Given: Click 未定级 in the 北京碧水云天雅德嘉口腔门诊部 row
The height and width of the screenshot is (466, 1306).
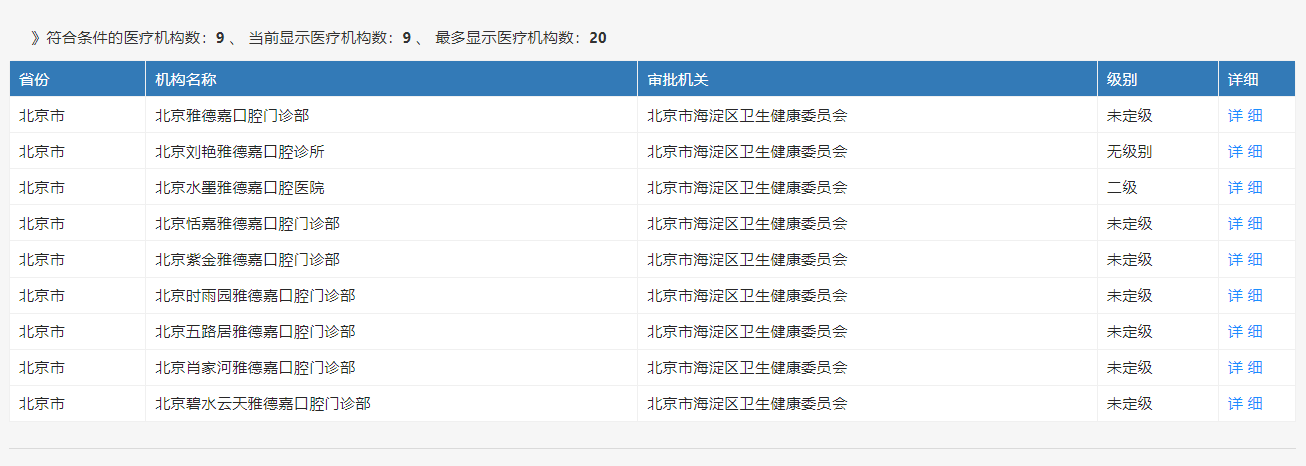Looking at the screenshot, I should coord(1130,403).
